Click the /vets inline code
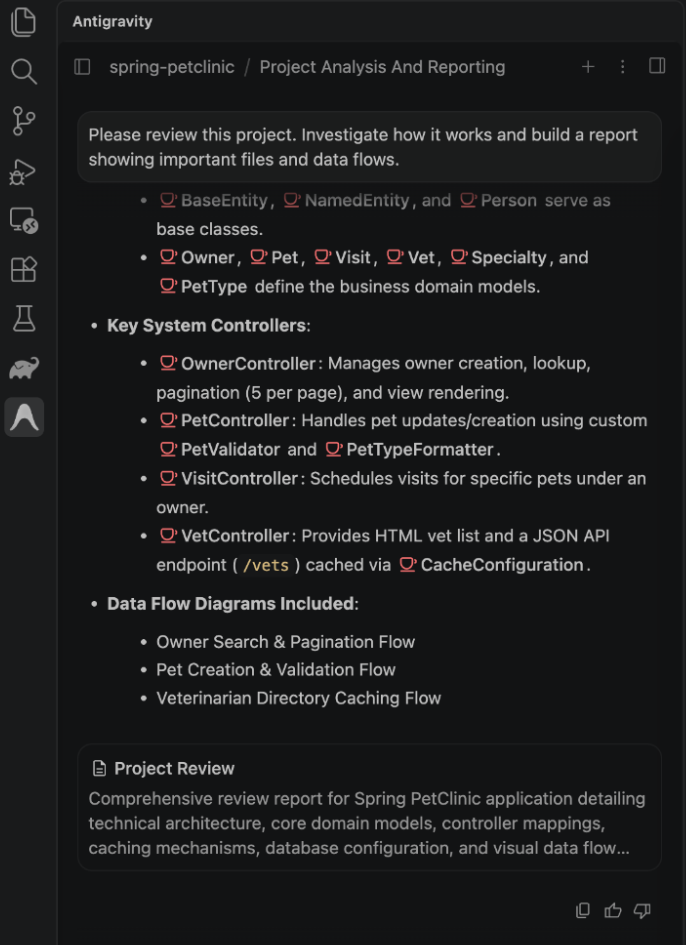 tap(266, 565)
